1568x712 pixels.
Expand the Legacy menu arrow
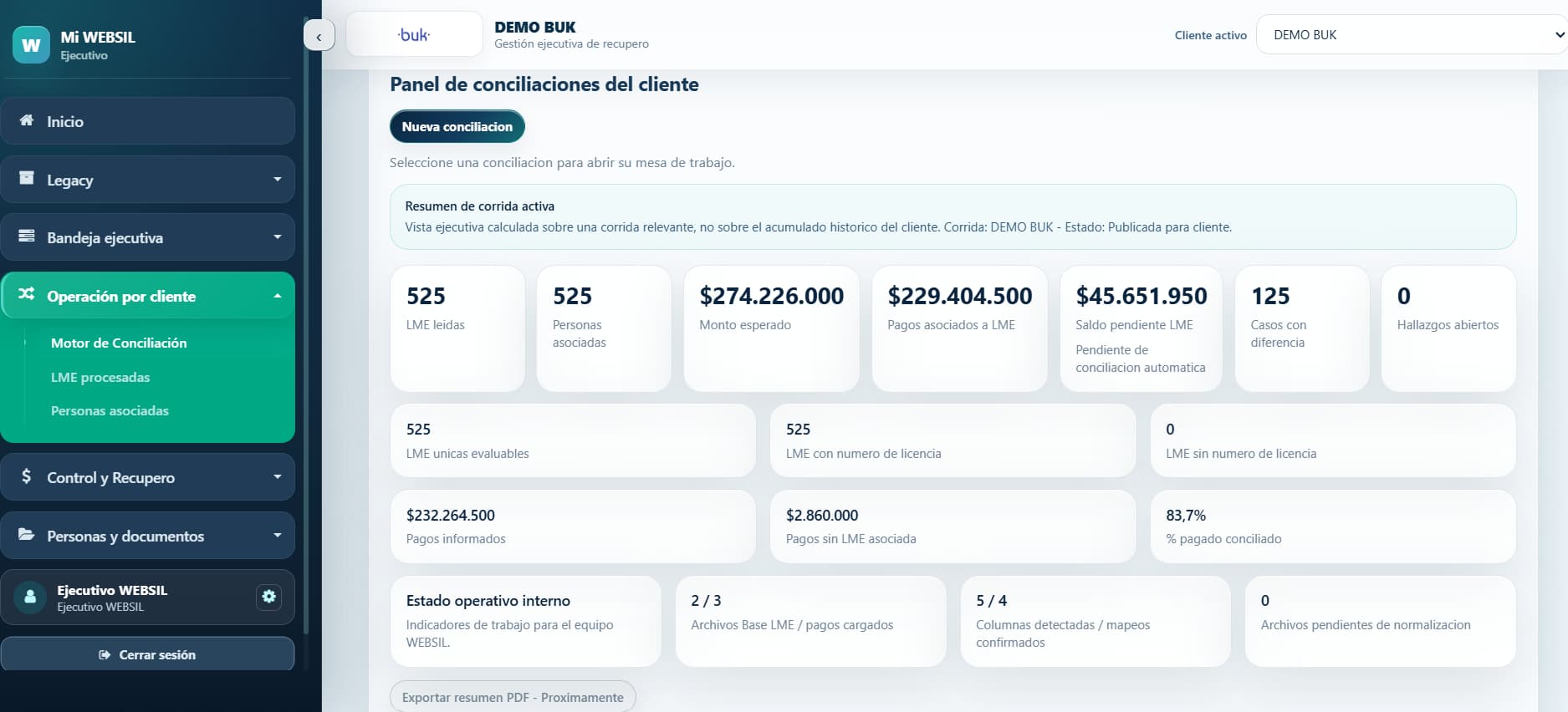coord(278,180)
